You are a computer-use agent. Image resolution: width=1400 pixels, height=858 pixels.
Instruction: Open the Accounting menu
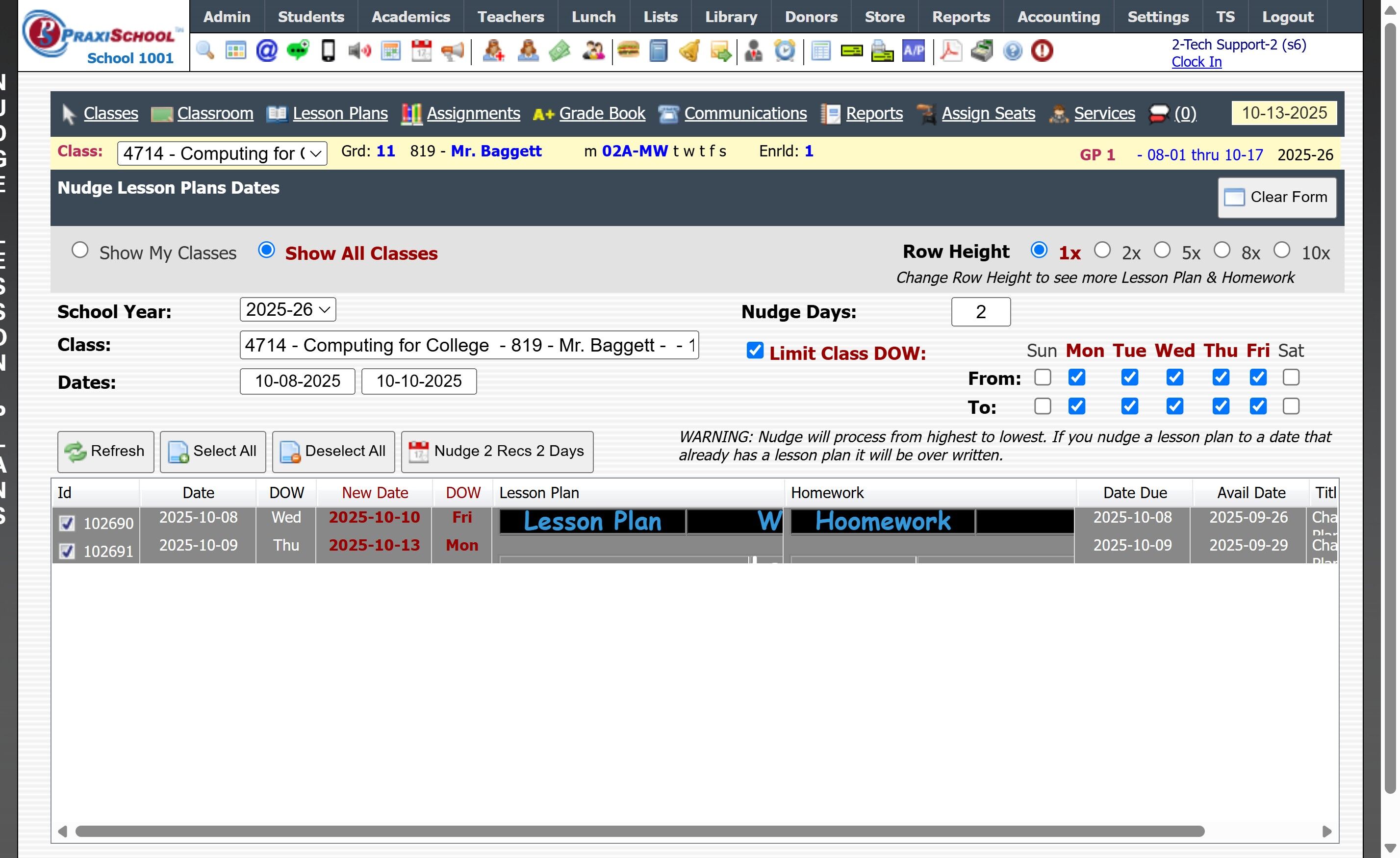(x=1058, y=17)
